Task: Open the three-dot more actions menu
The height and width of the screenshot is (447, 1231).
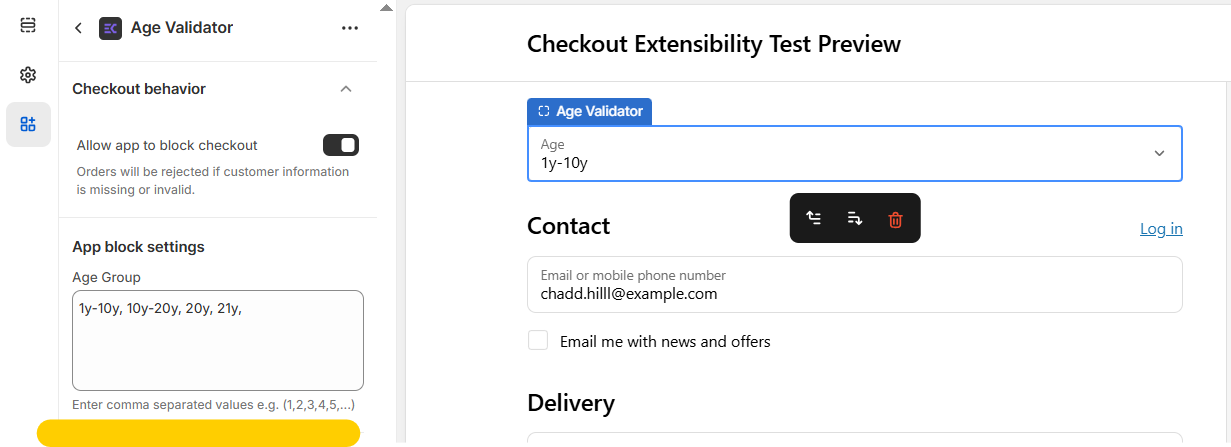Action: click(349, 28)
